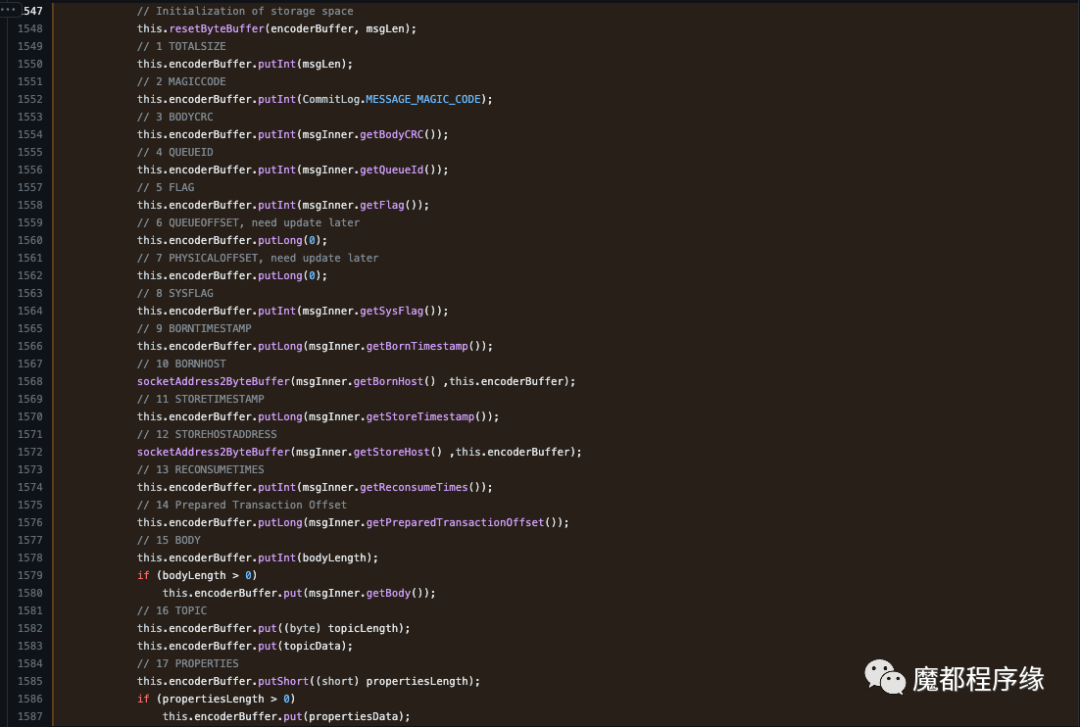Click the comment '// 15 BODY'

(x=169, y=540)
